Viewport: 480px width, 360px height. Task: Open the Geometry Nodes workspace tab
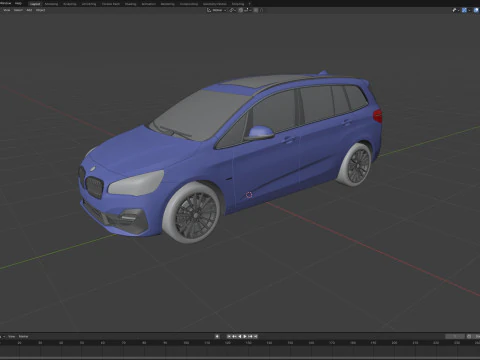[215, 4]
